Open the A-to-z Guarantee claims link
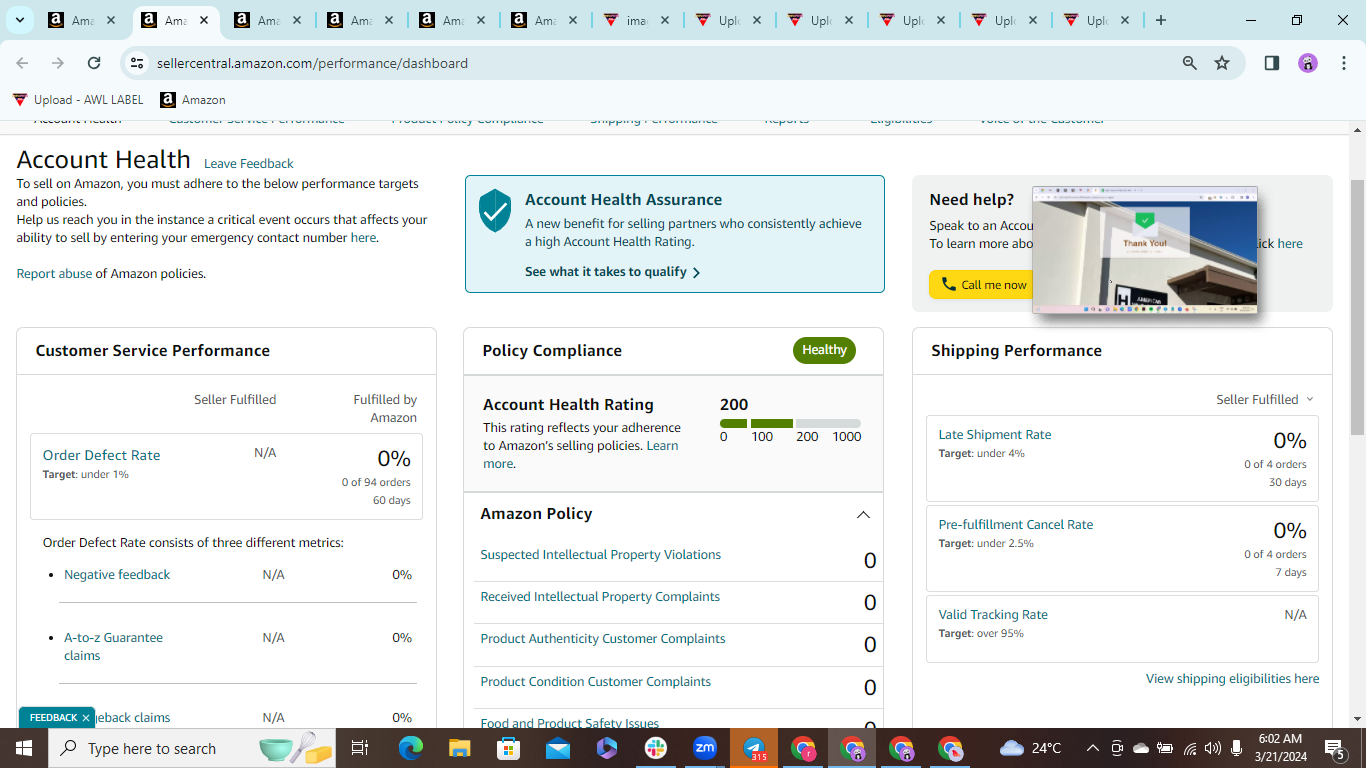1366x768 pixels. point(113,646)
